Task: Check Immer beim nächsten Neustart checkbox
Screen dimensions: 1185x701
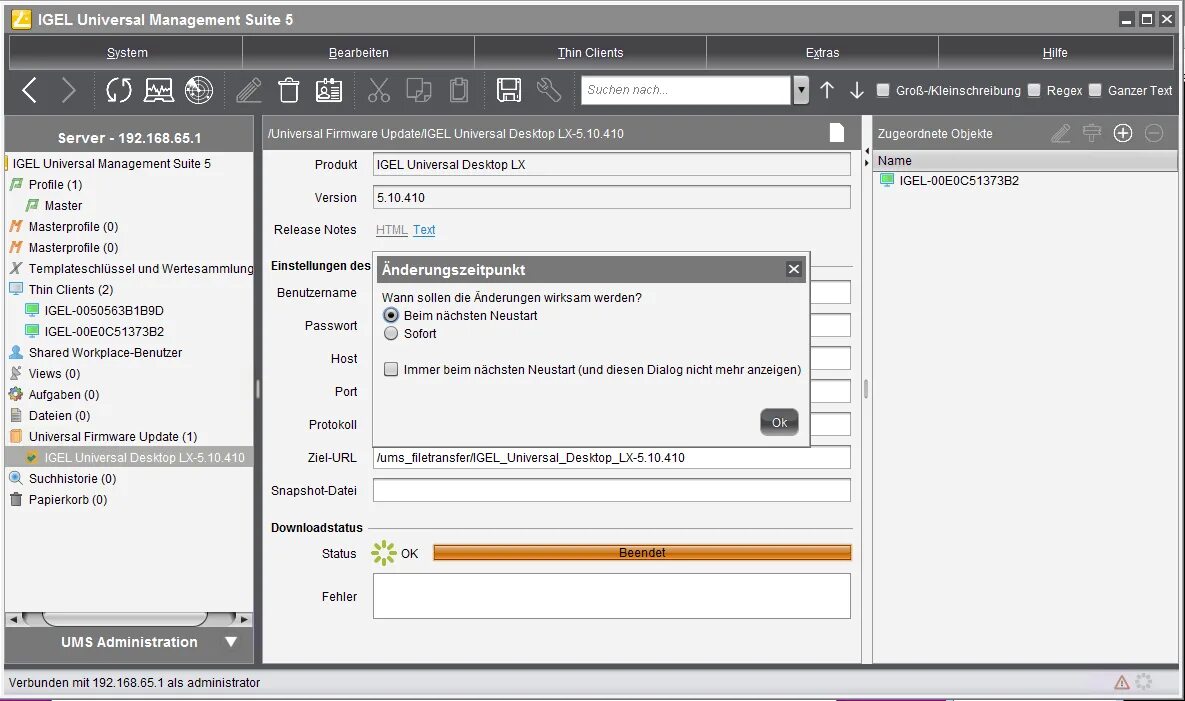Action: tap(391, 369)
